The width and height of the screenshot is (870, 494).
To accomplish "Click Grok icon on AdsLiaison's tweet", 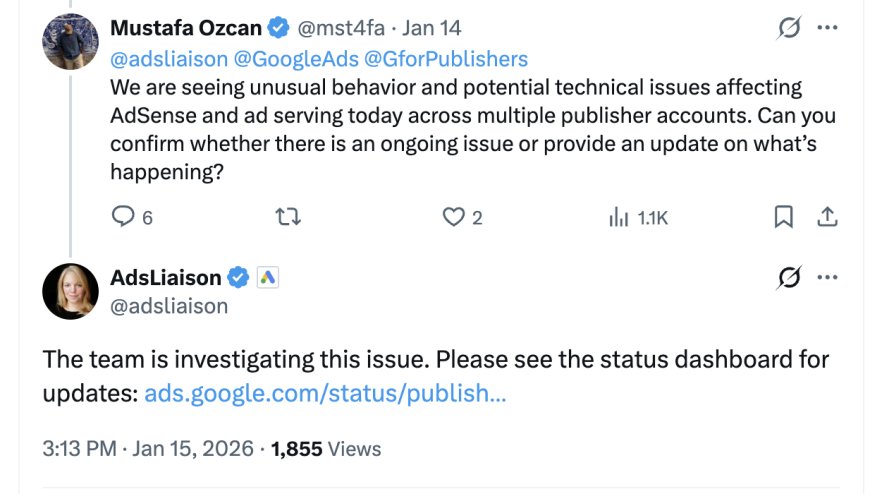I will tap(789, 277).
